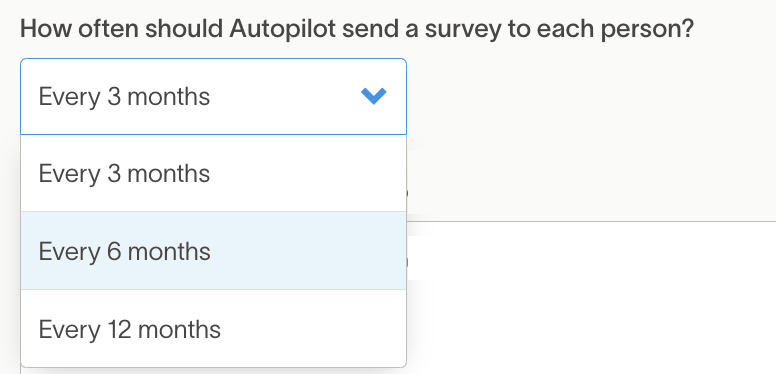Set survey frequency to every 6 months

[213, 251]
